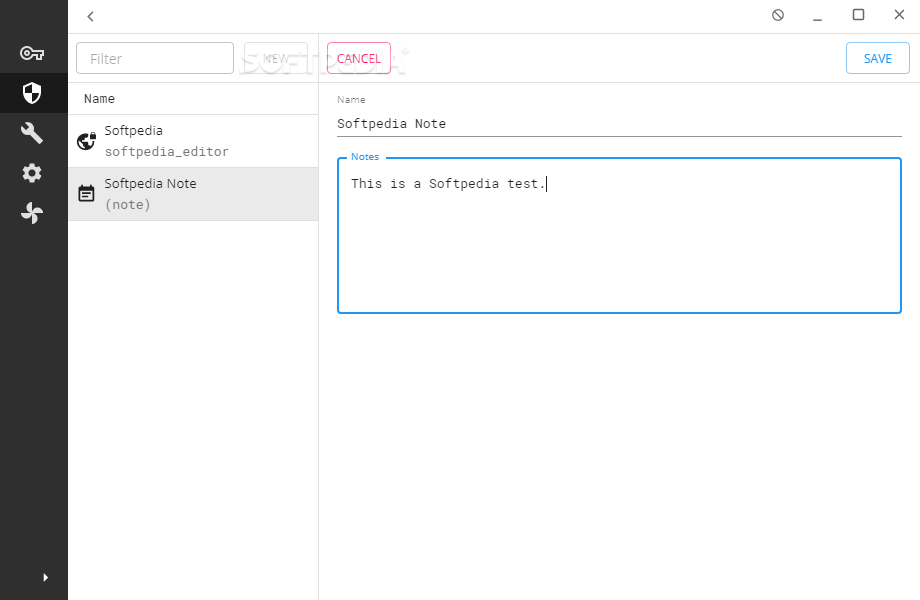Click the circle-slash lock icon in title bar

click(x=778, y=15)
